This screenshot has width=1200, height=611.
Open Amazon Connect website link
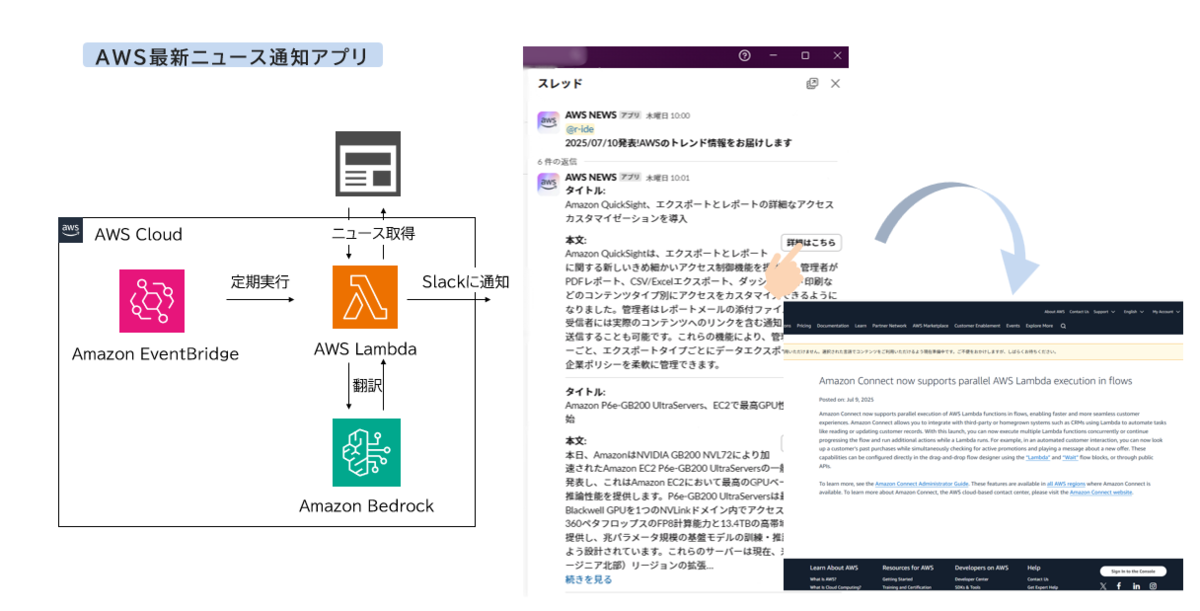pos(1101,492)
